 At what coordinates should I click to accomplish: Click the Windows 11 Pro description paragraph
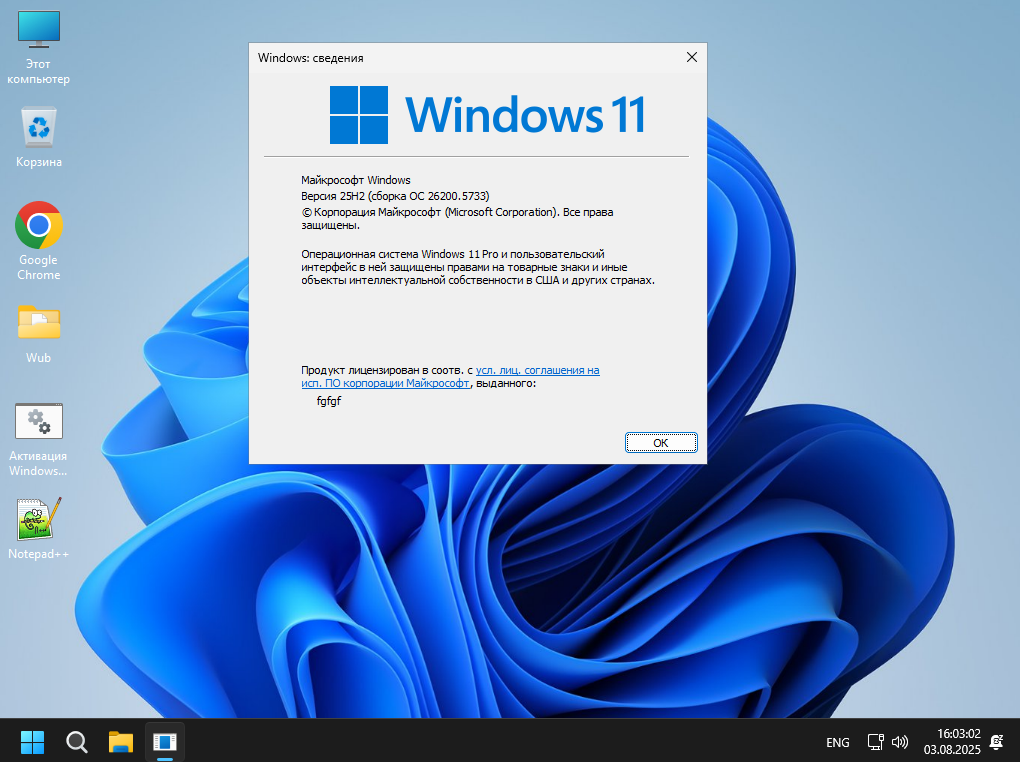[477, 267]
